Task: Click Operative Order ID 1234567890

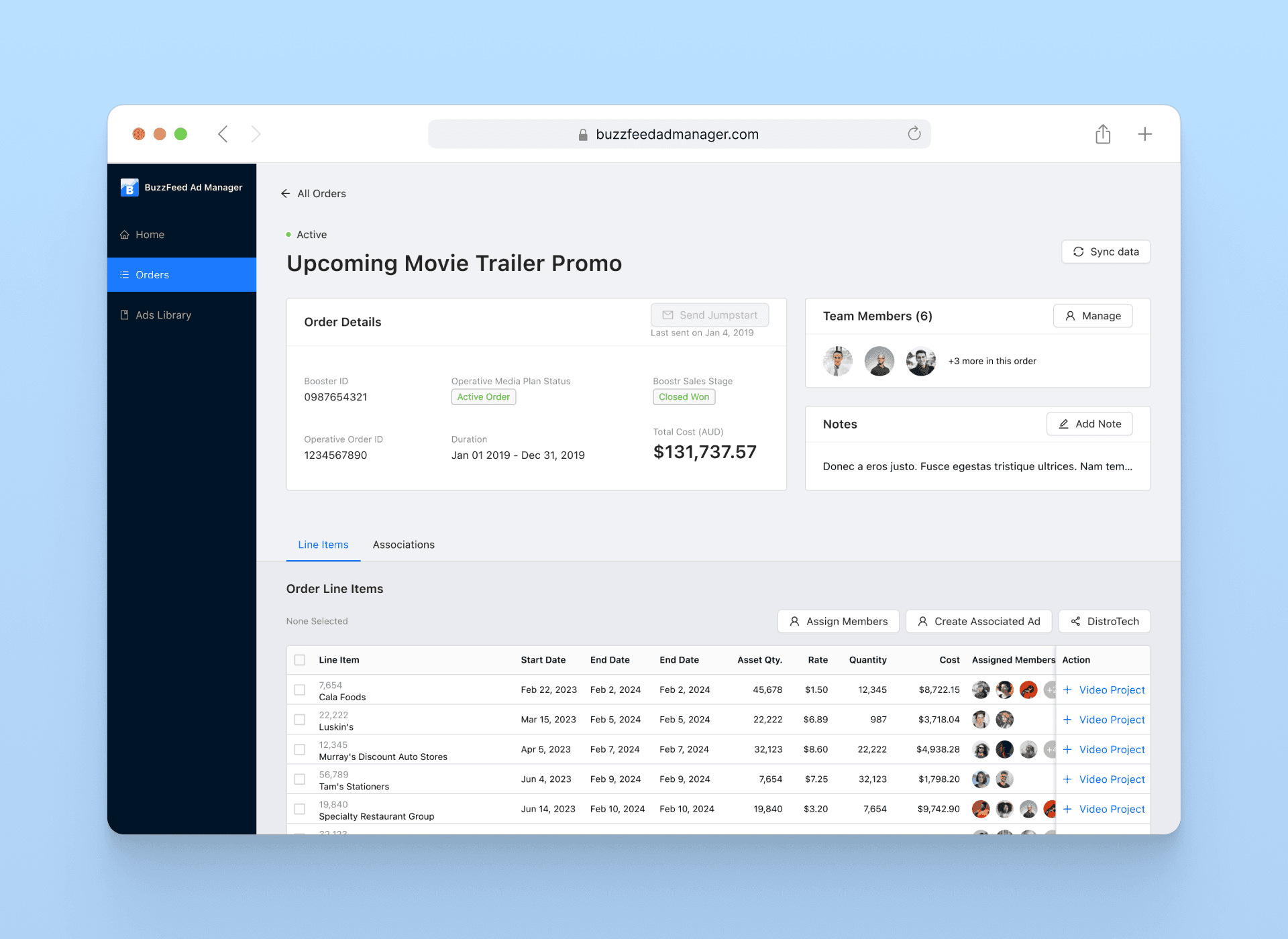Action: (336, 455)
